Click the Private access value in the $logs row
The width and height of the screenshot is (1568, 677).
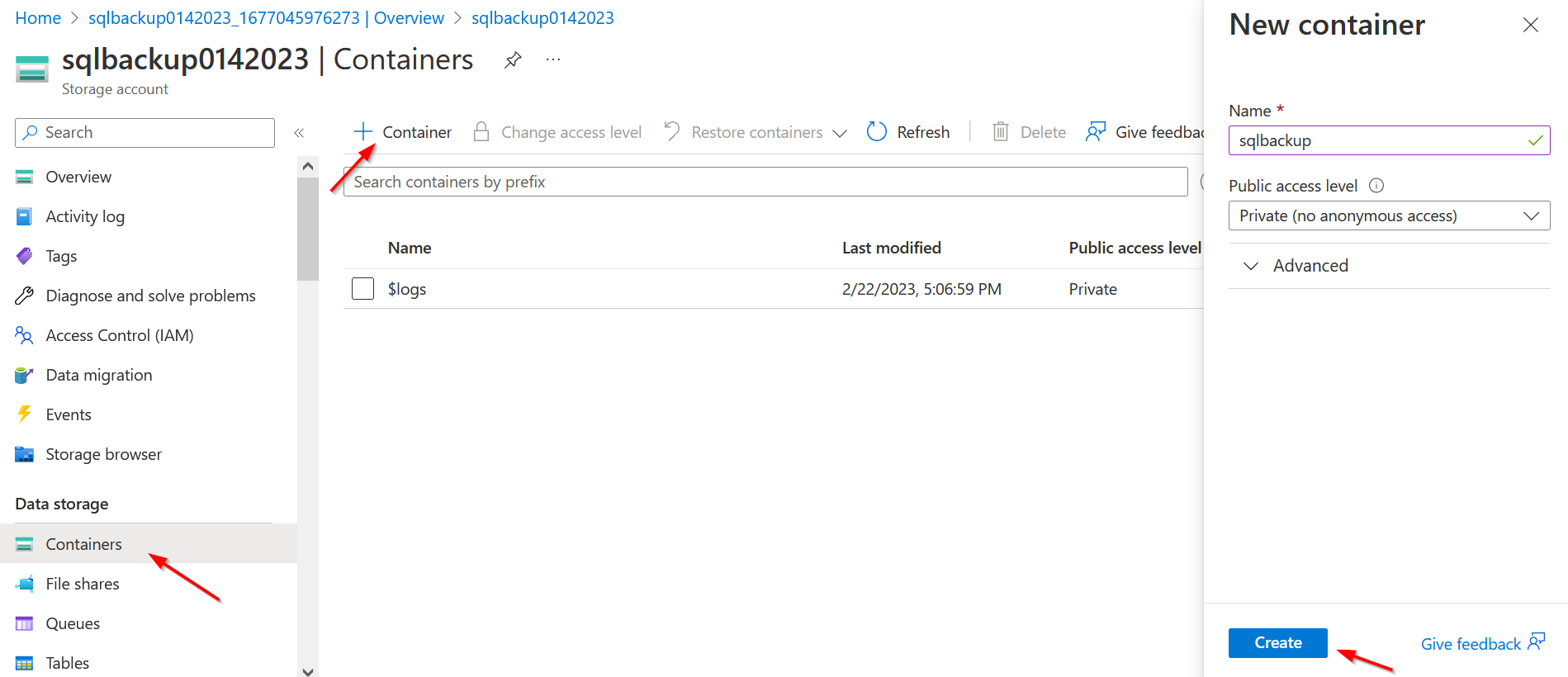[x=1093, y=289]
